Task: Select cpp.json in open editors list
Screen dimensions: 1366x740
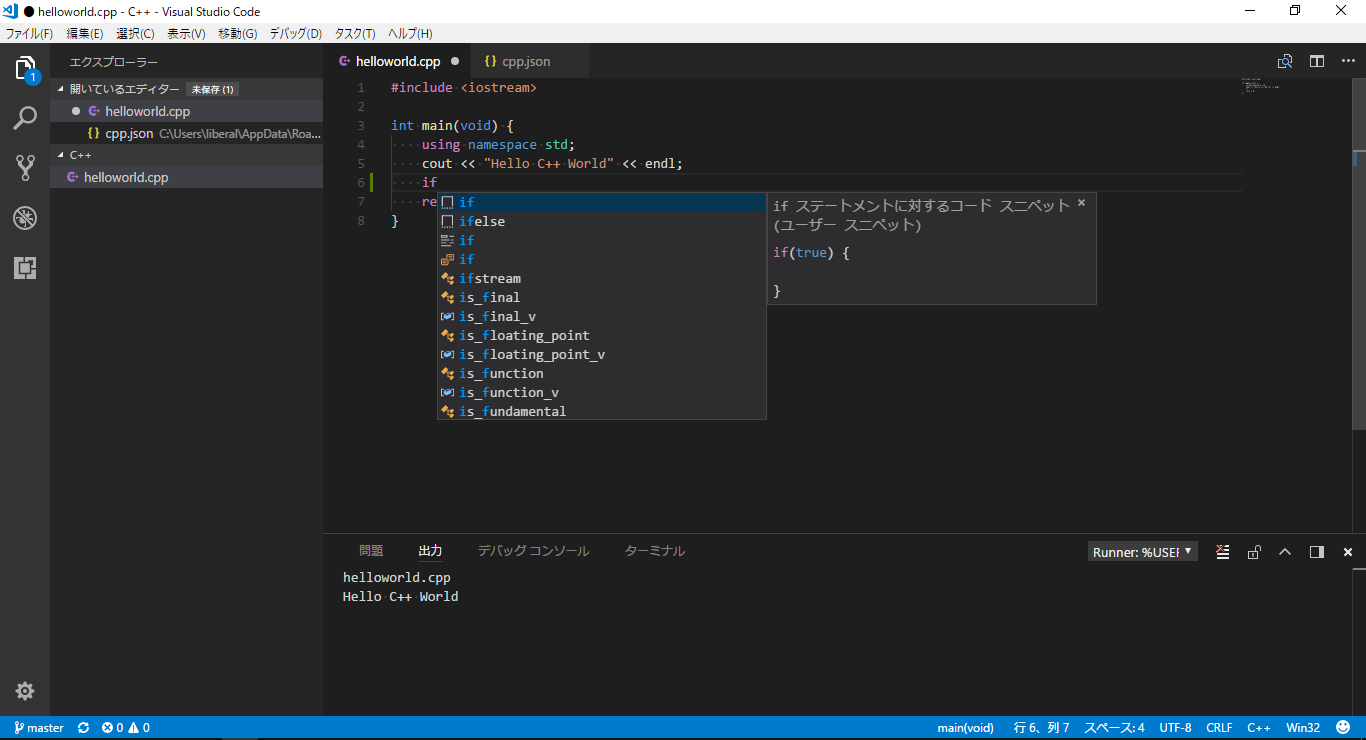Action: pyautogui.click(x=186, y=133)
